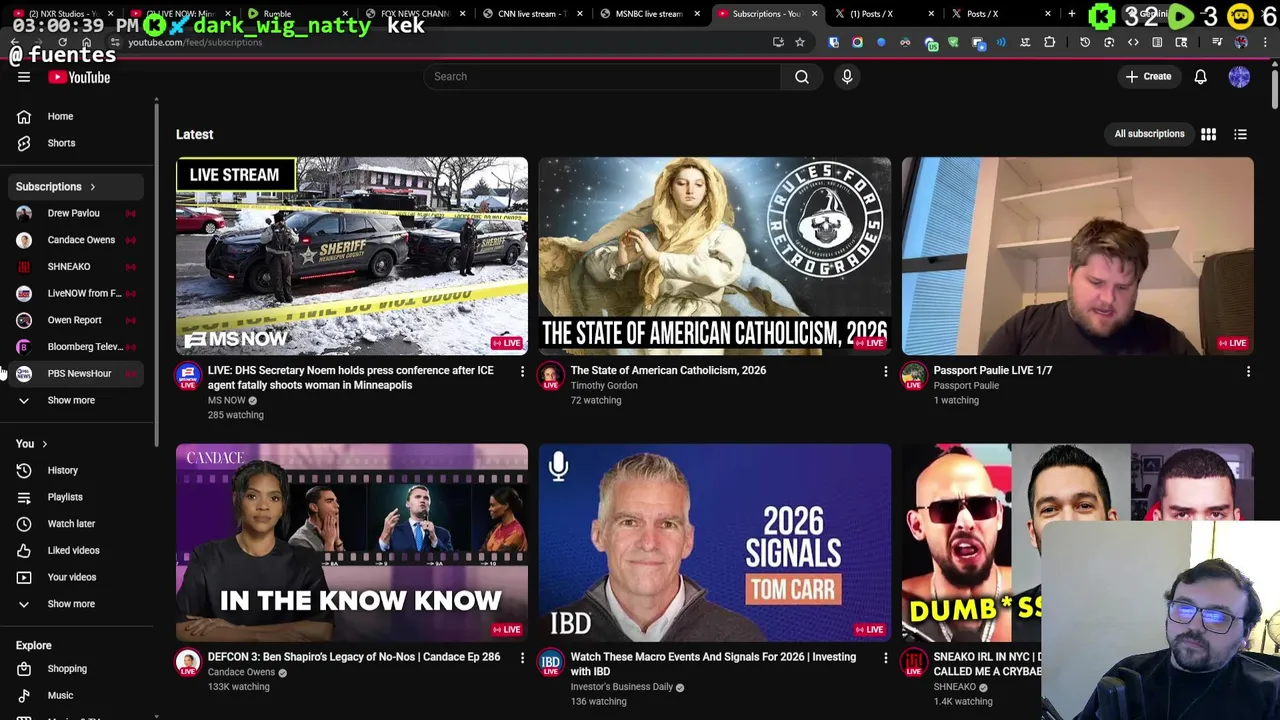
Task: Show more items under You section
Action: [x=78, y=604]
